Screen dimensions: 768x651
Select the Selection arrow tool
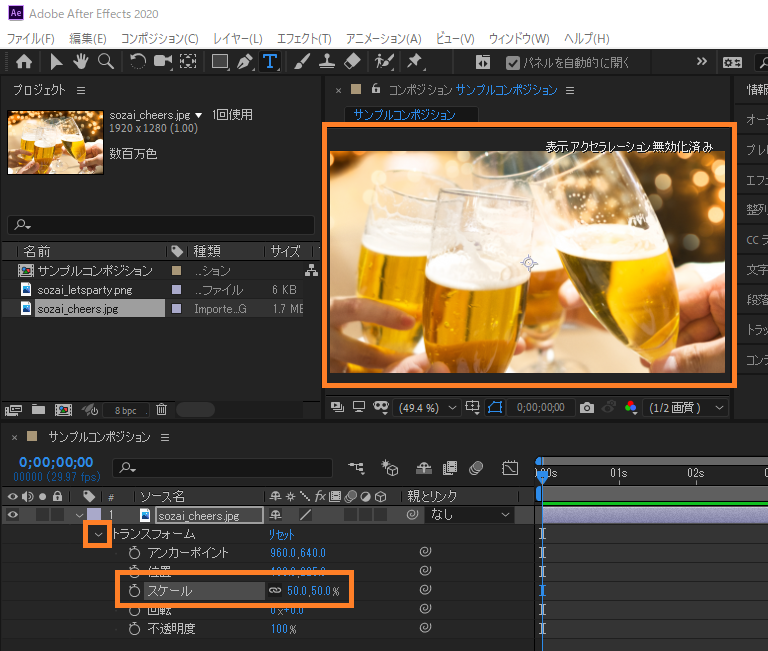click(56, 62)
